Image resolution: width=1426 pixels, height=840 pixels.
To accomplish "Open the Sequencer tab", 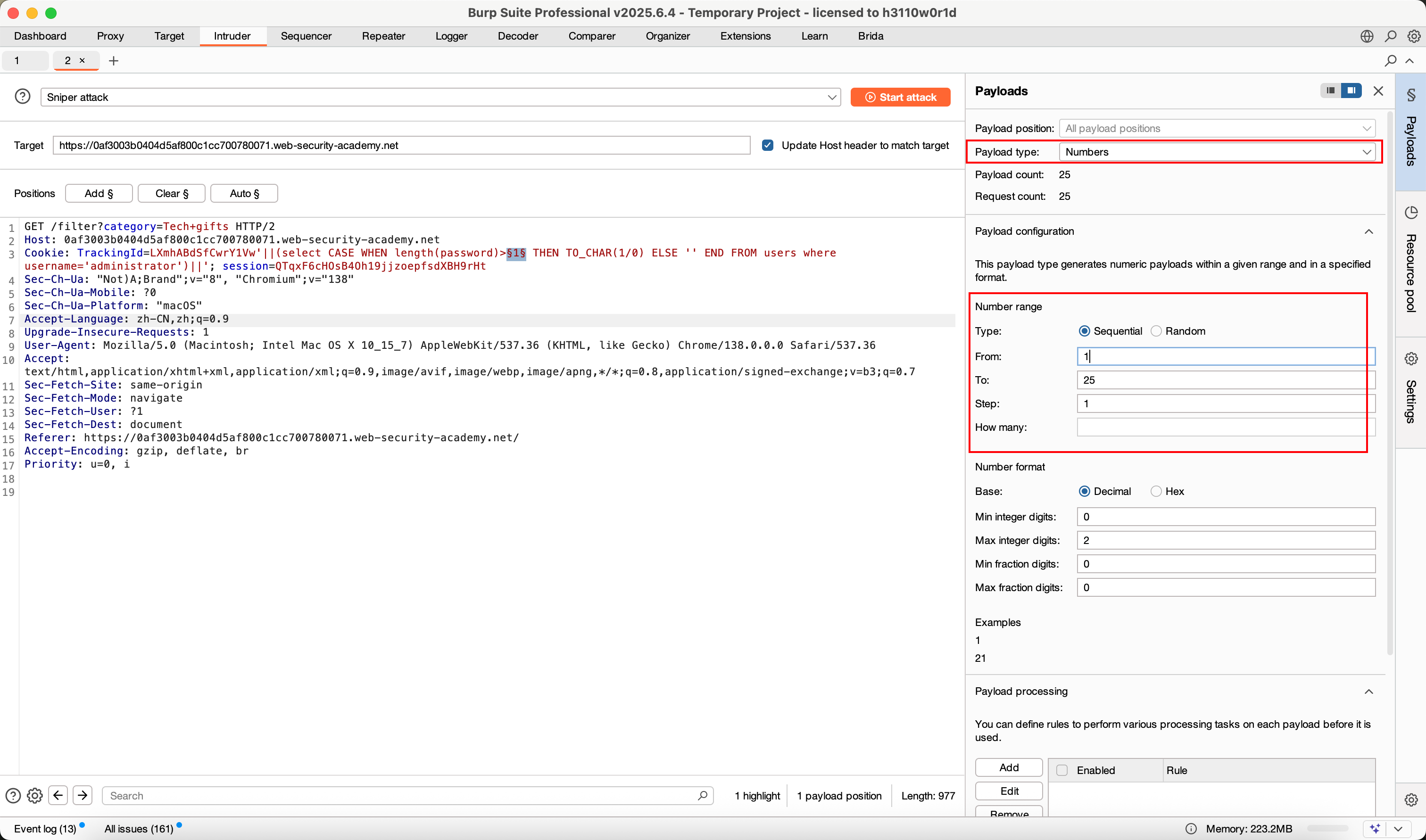I will (306, 36).
